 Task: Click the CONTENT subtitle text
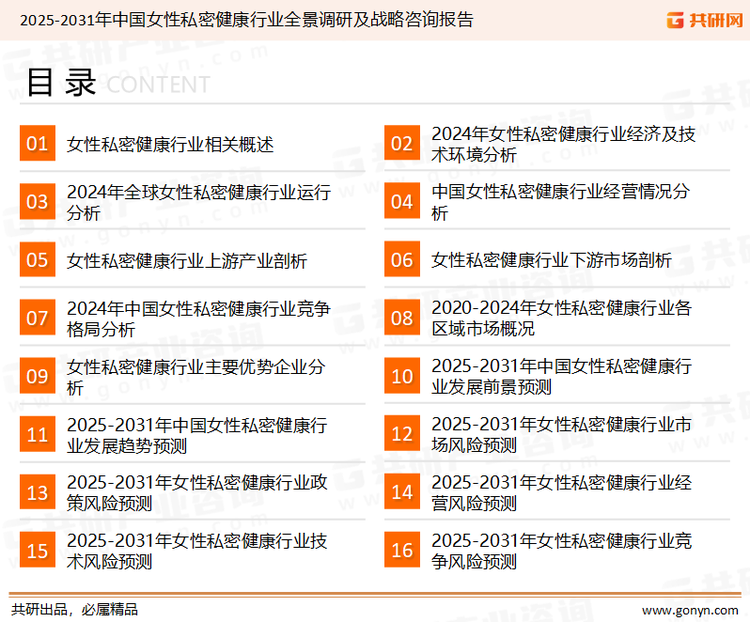(158, 85)
